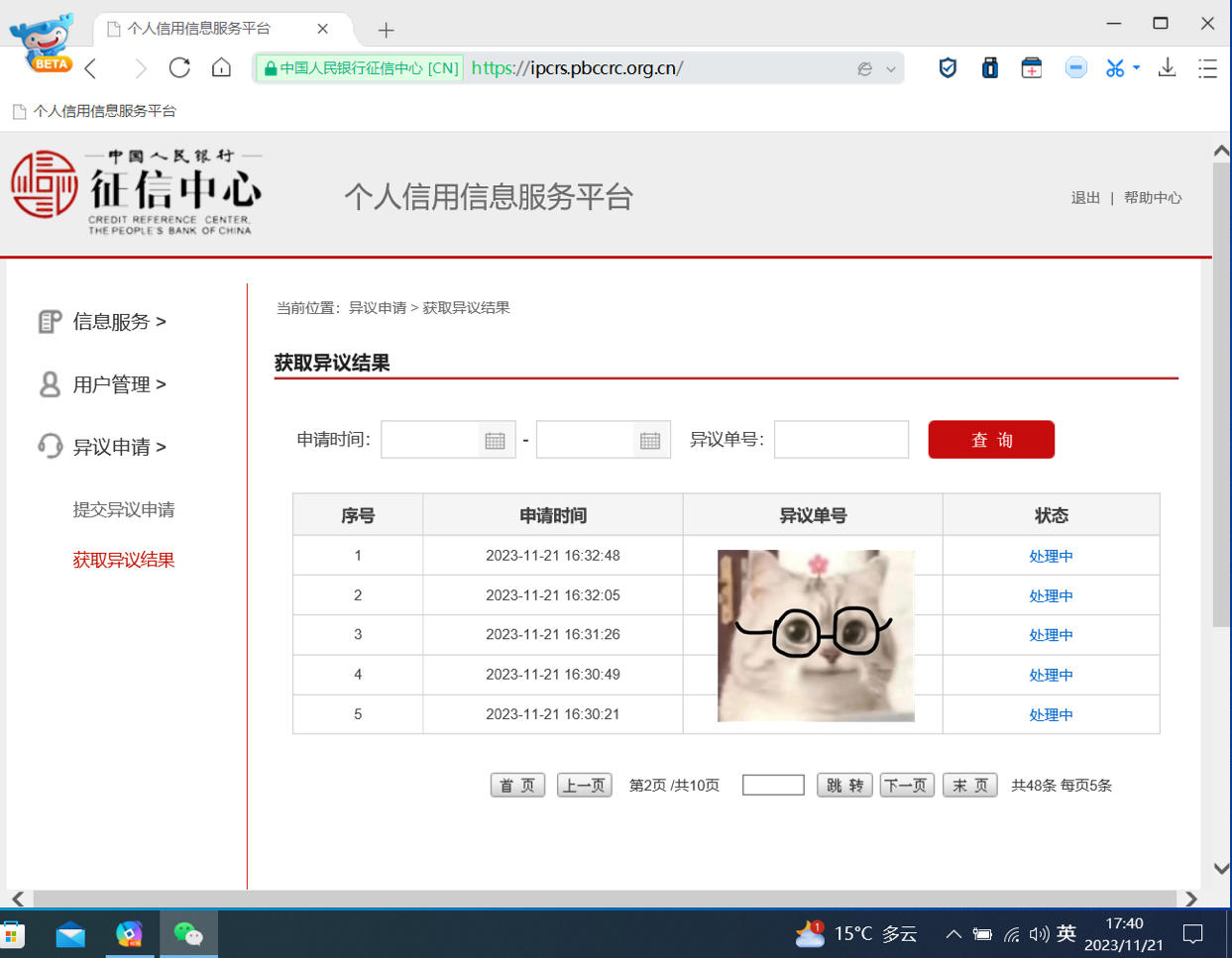Click the horizontal scrollbar left arrow
Image resolution: width=1232 pixels, height=958 pixels.
[18, 900]
